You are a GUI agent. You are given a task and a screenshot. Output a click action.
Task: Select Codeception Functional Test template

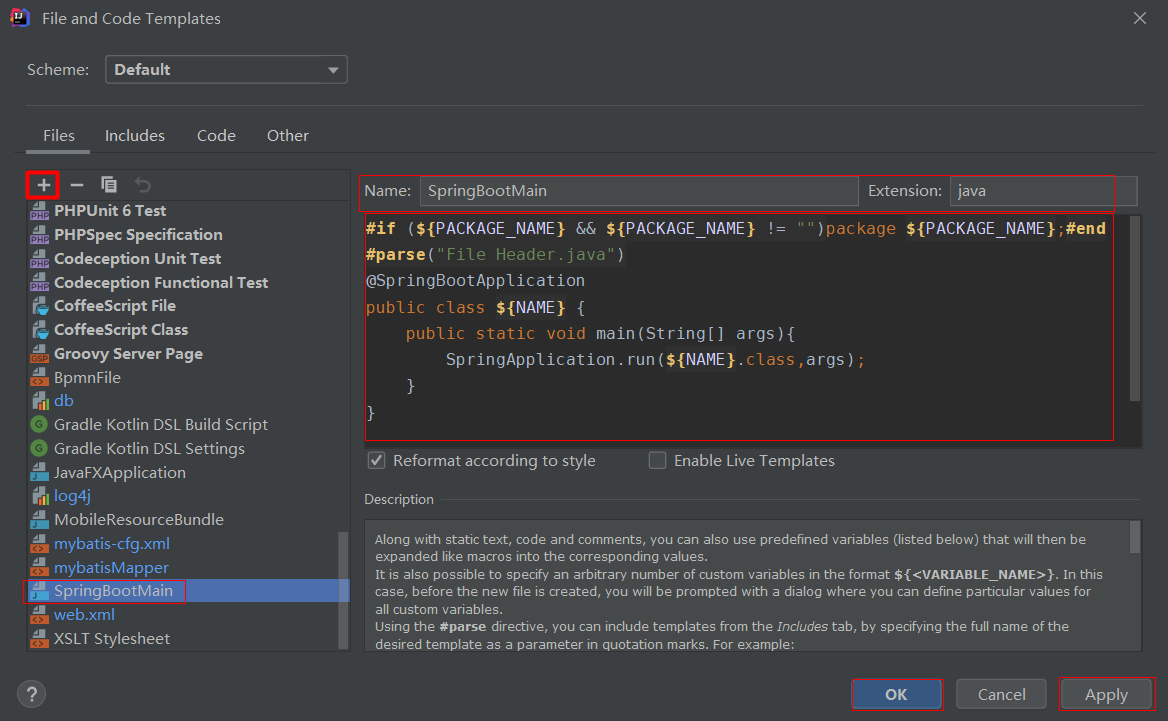click(188, 282)
